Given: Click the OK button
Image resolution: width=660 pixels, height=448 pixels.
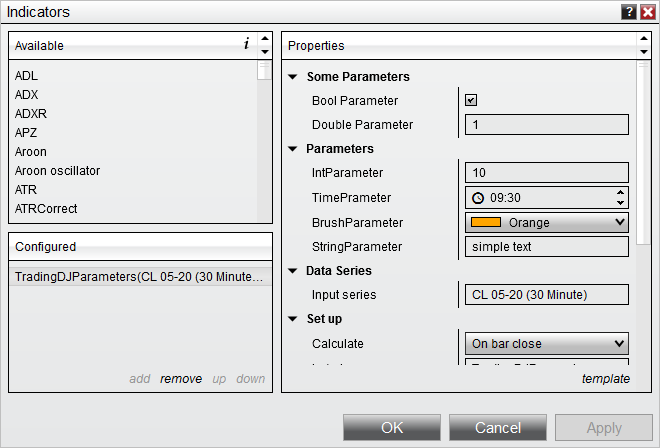Looking at the screenshot, I should coord(392,427).
